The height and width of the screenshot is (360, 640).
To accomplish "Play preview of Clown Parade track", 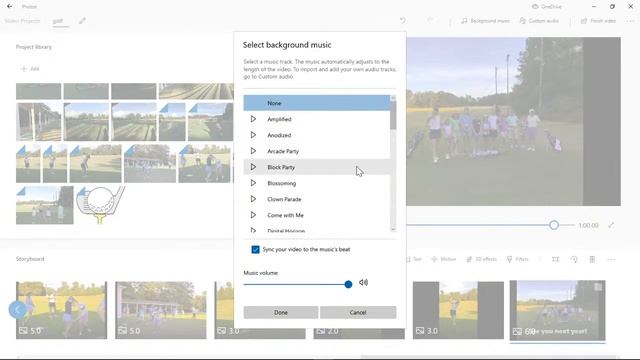I will point(253,199).
